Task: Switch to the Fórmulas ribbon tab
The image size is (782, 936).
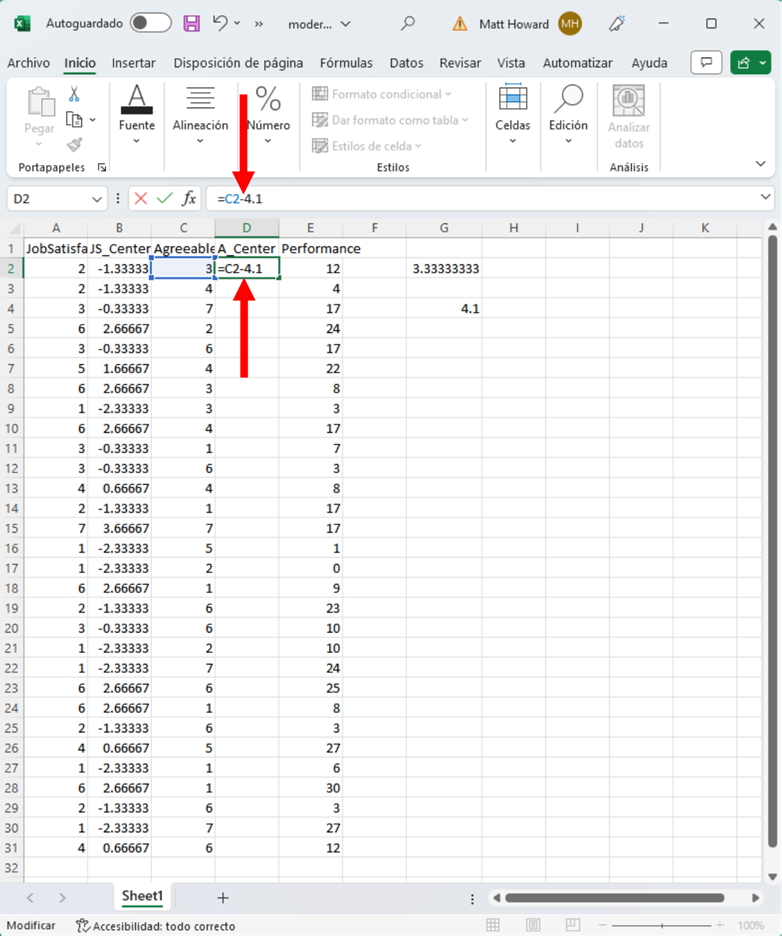Action: pyautogui.click(x=346, y=63)
